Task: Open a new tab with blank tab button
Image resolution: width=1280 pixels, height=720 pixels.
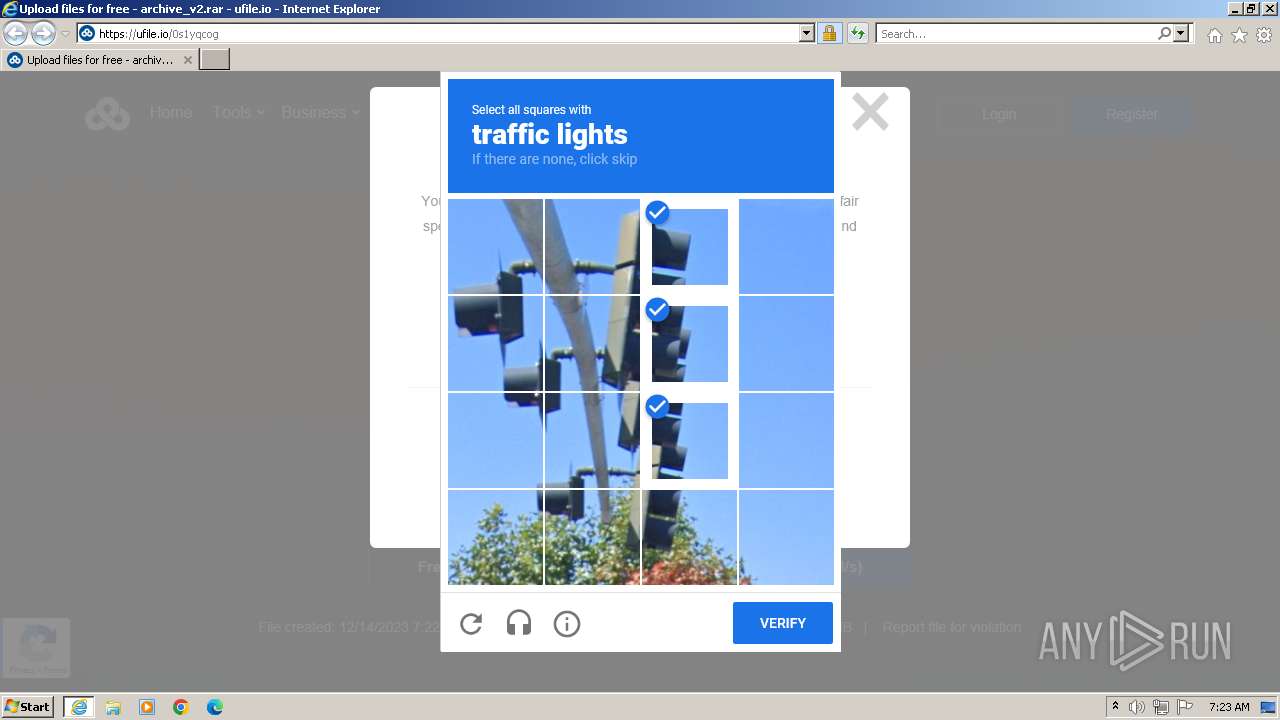Action: click(x=215, y=60)
